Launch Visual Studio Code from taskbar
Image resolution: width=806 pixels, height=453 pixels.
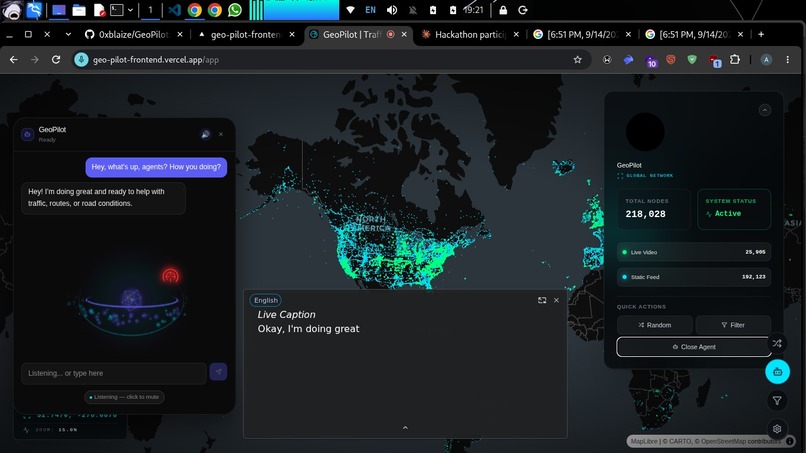point(174,10)
